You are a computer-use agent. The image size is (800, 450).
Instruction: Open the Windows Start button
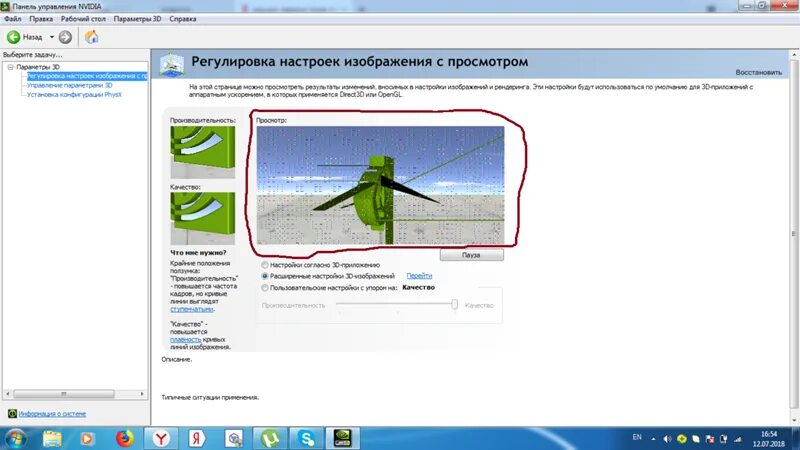pyautogui.click(x=15, y=438)
